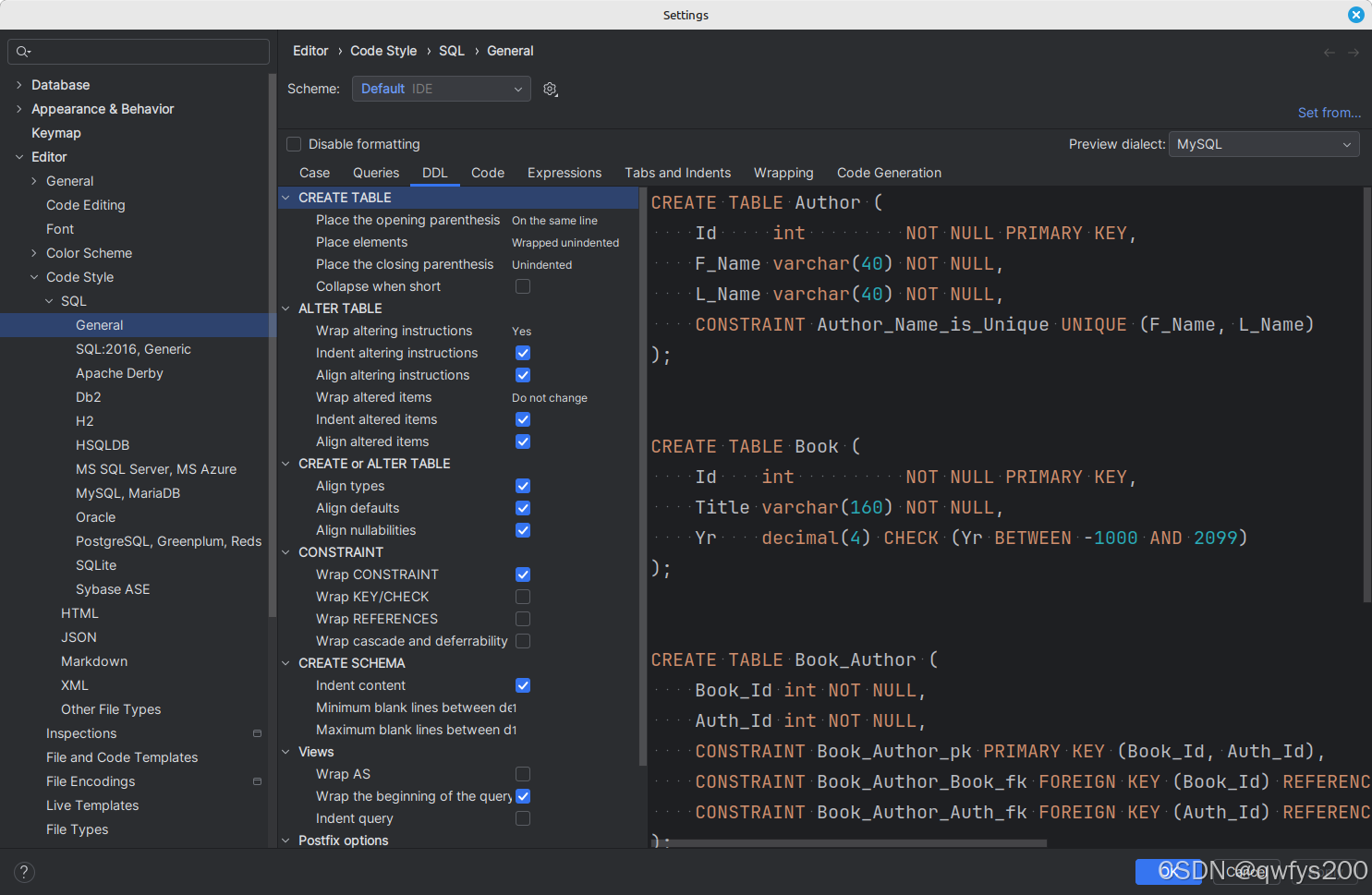
Task: Open File Types settings
Action: point(77,829)
